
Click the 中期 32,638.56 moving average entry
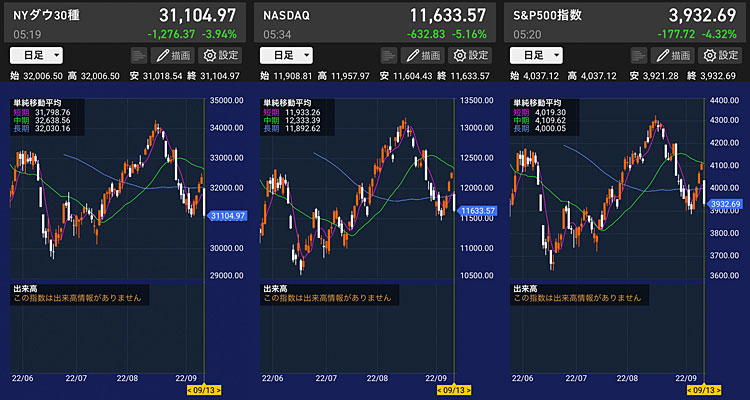point(44,120)
